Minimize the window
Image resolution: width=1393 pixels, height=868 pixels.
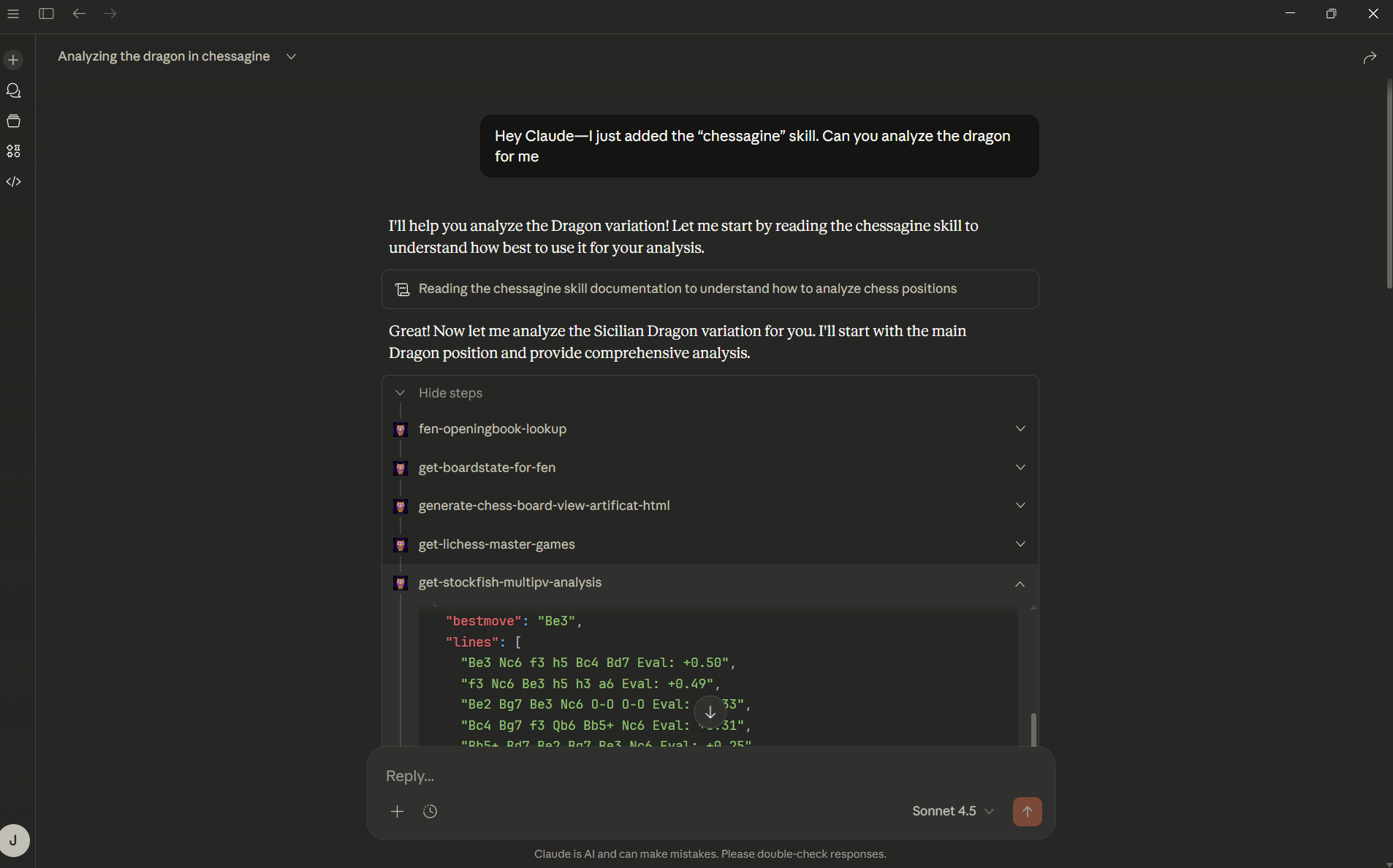[x=1290, y=14]
